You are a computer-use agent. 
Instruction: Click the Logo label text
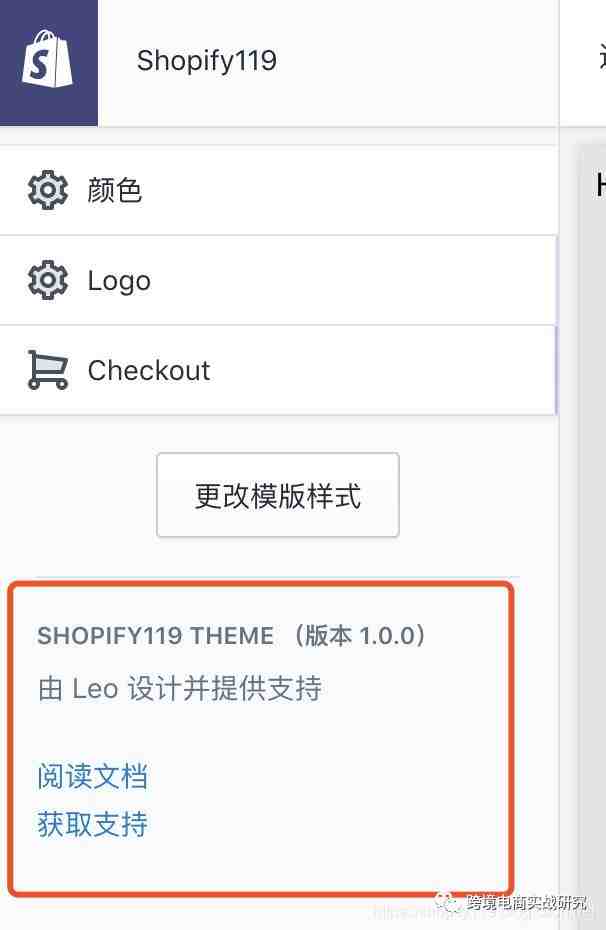pyautogui.click(x=119, y=281)
